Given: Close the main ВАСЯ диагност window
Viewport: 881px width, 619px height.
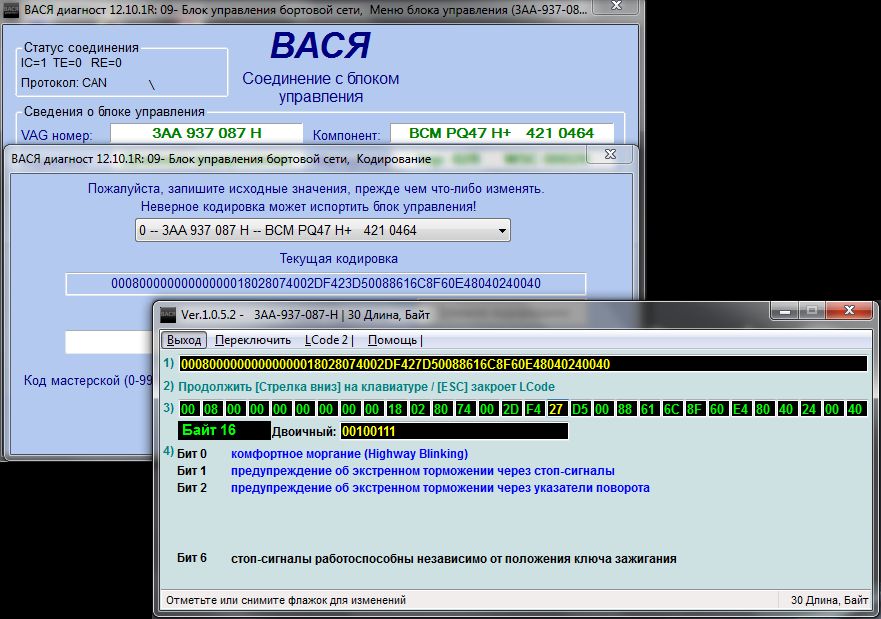Looking at the screenshot, I should (x=616, y=6).
